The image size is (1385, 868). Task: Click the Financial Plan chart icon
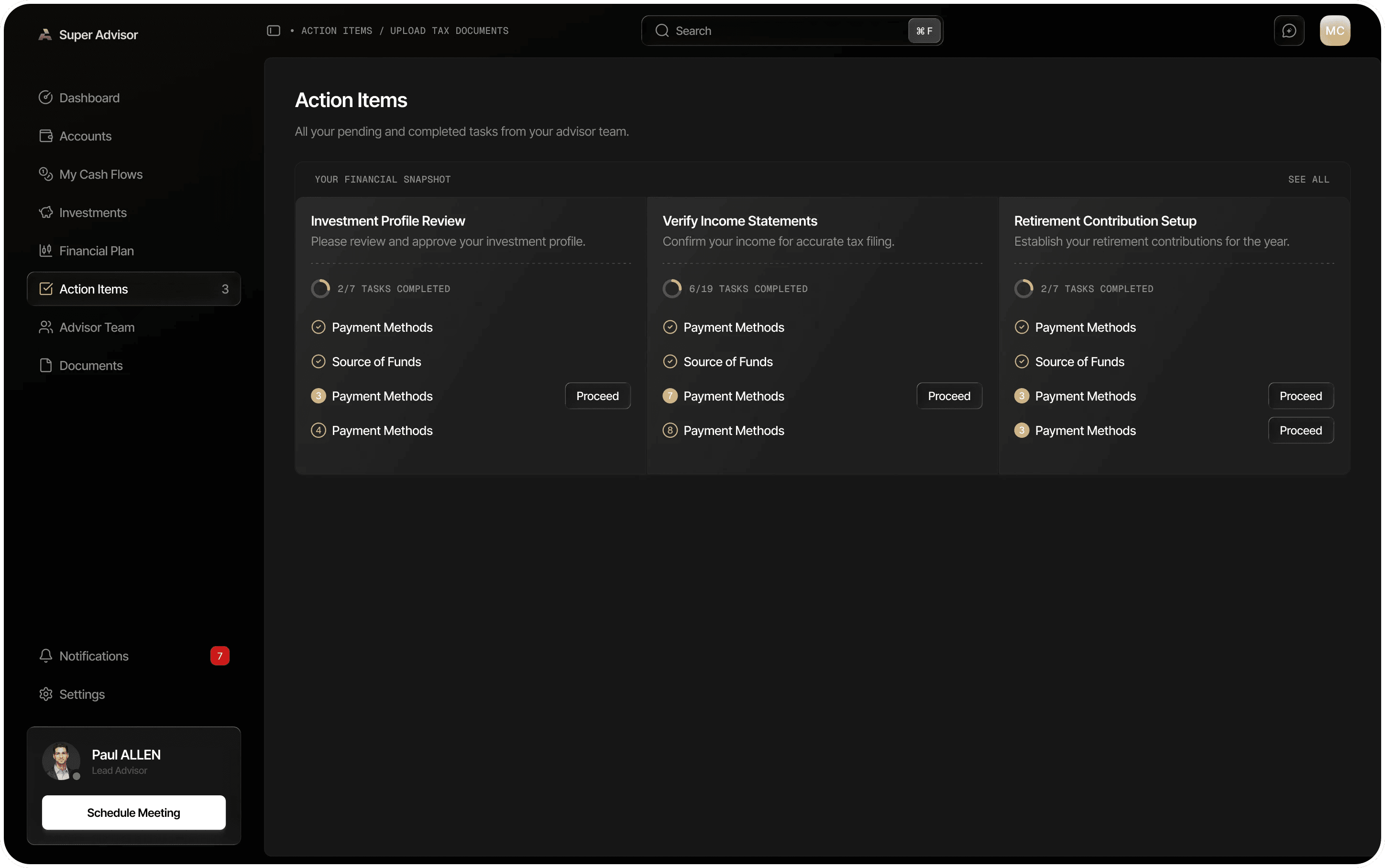click(x=45, y=251)
